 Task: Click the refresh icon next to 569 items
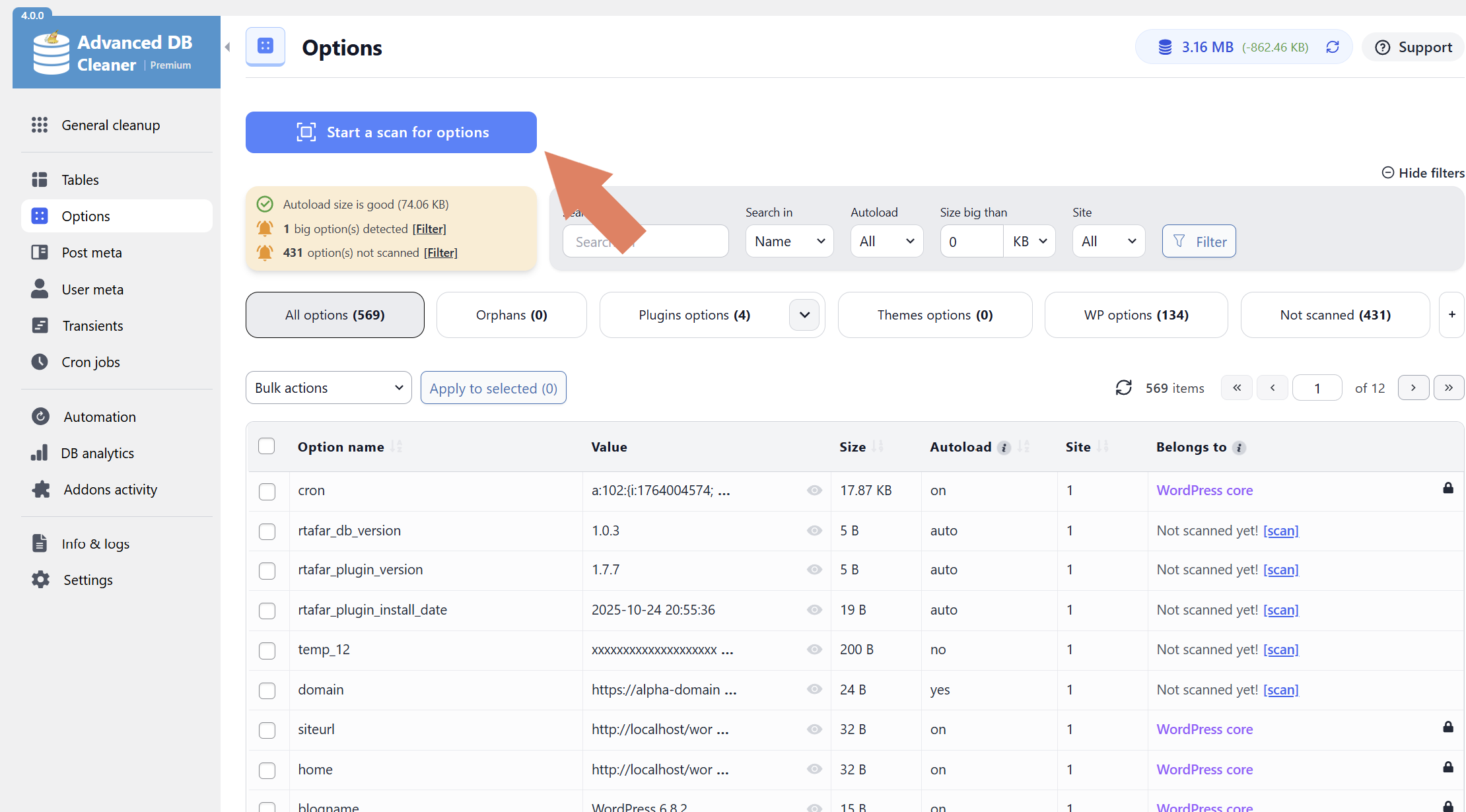click(x=1123, y=388)
